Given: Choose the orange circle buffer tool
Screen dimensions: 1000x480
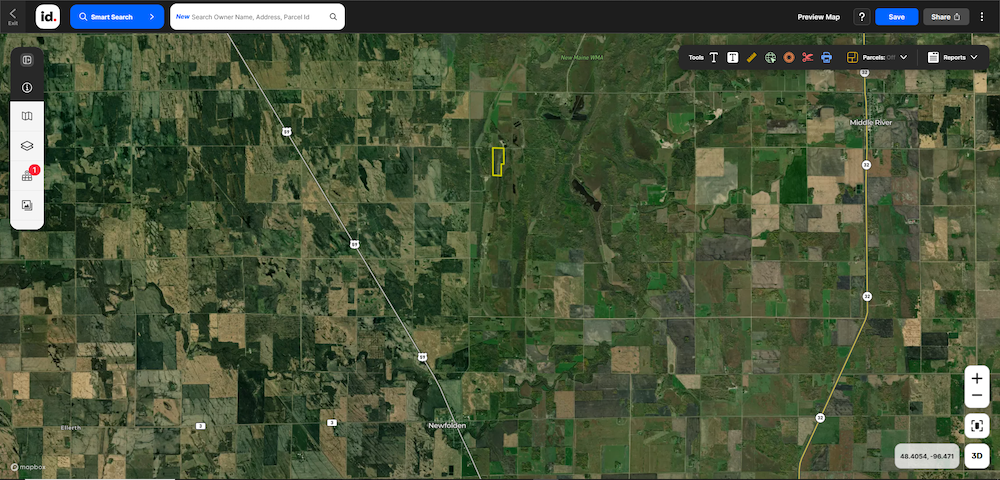Looking at the screenshot, I should coord(789,58).
